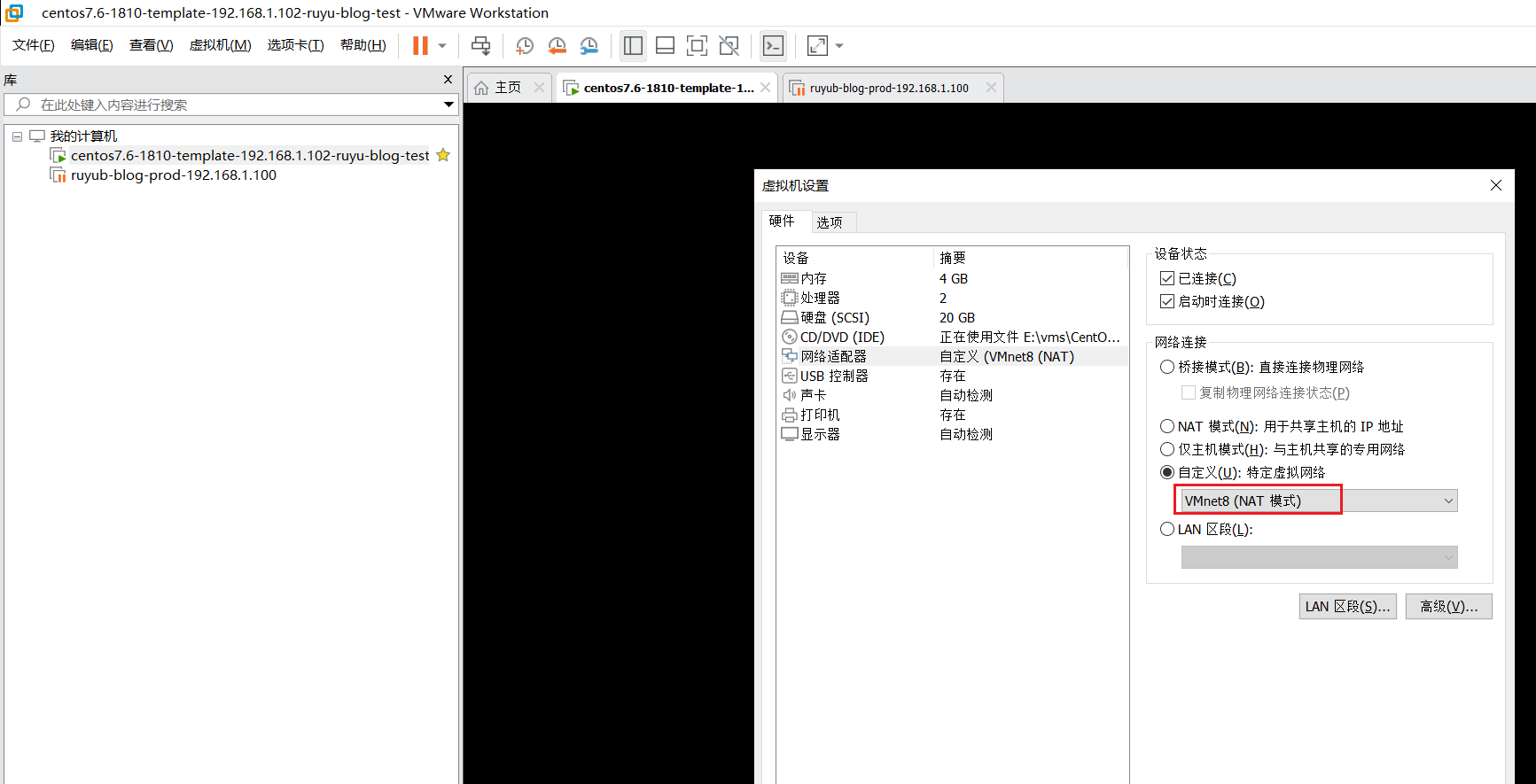This screenshot has height=784, width=1536.
Task: Select 自定义(U) custom virtual network option
Action: coord(1167,472)
